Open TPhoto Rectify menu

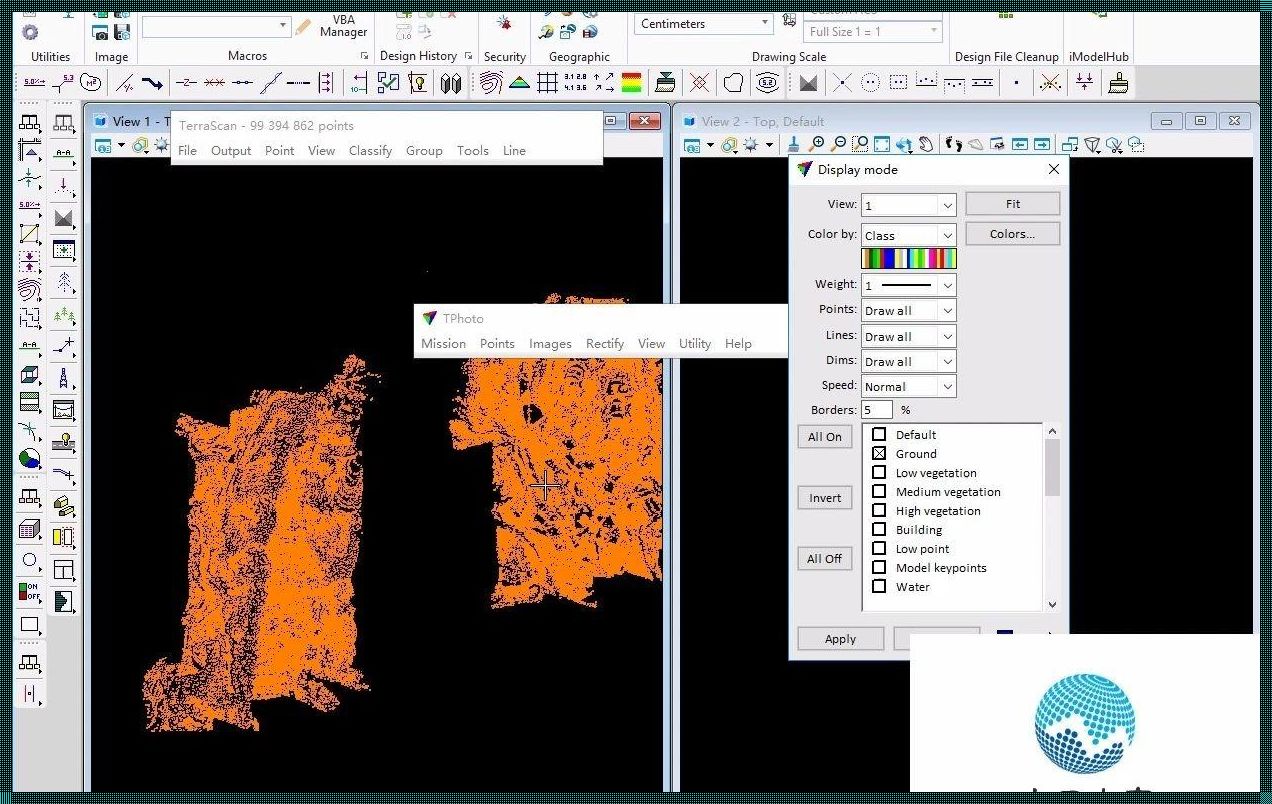point(605,343)
